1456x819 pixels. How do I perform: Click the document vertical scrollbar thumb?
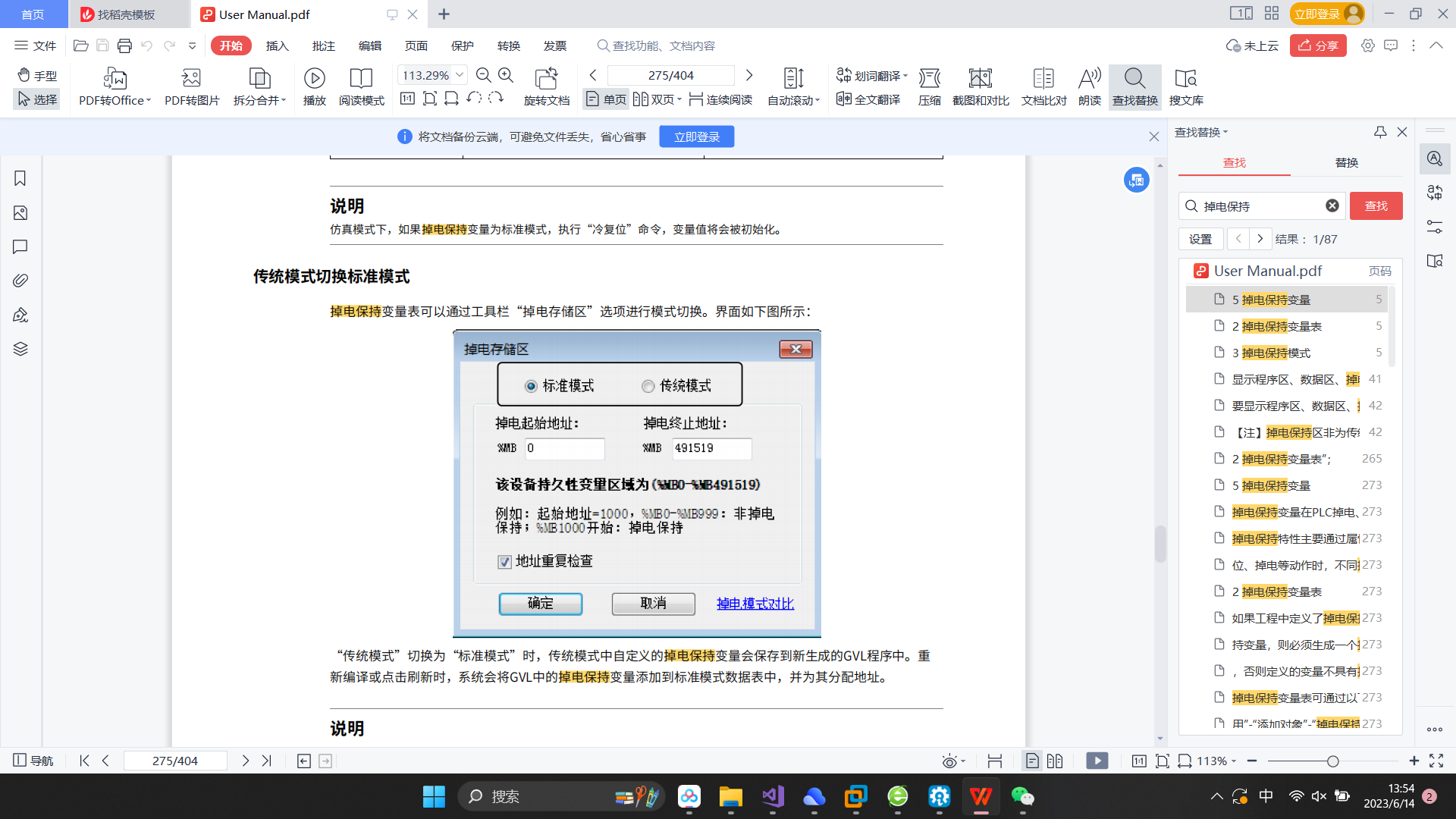(x=1160, y=544)
